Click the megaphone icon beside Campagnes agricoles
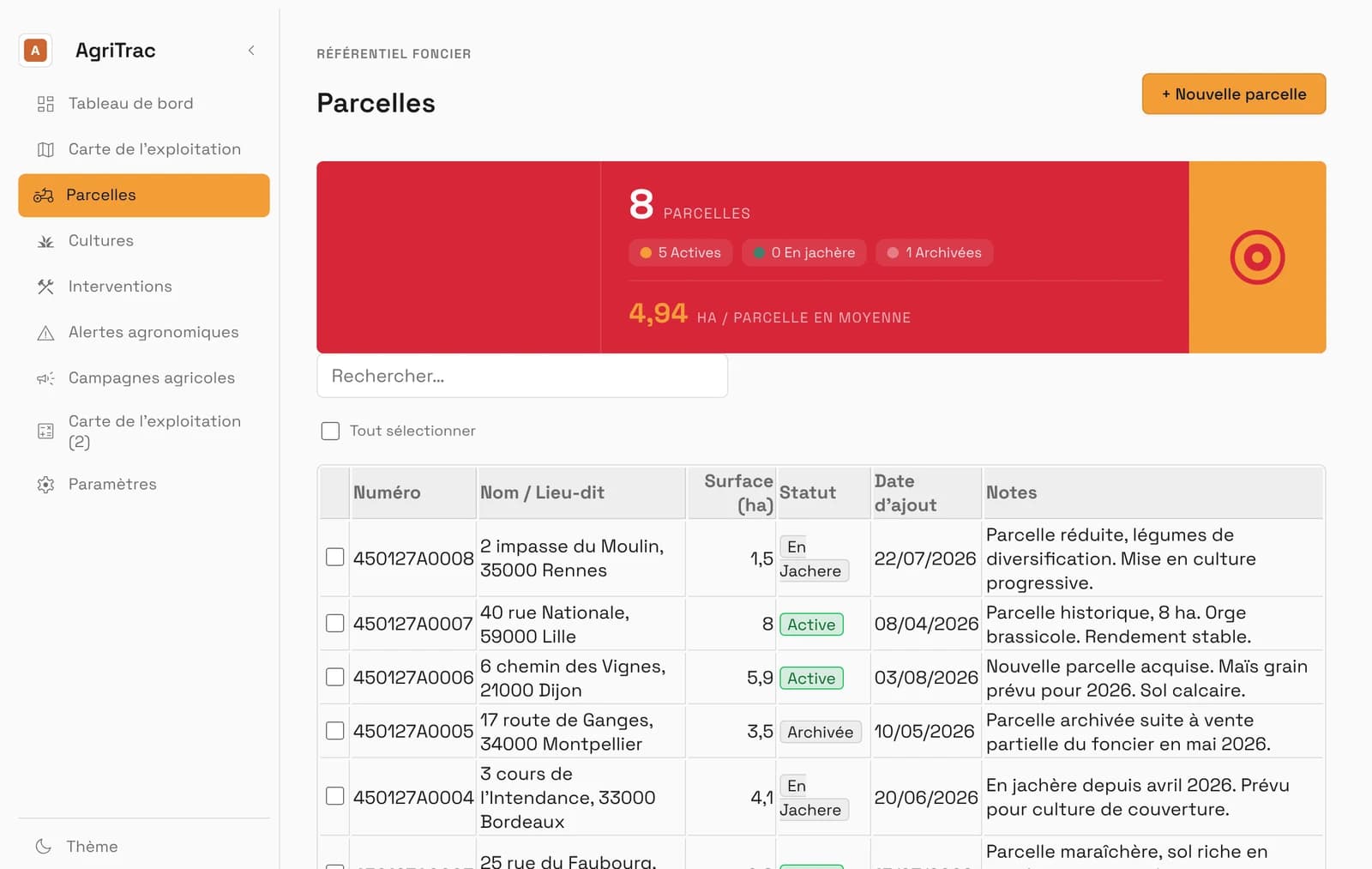 click(45, 378)
